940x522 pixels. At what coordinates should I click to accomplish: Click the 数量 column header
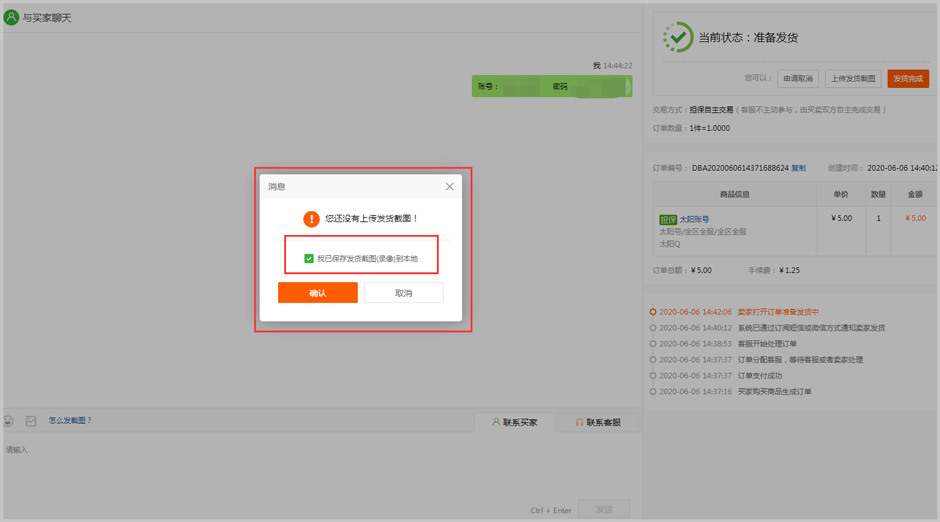878,194
